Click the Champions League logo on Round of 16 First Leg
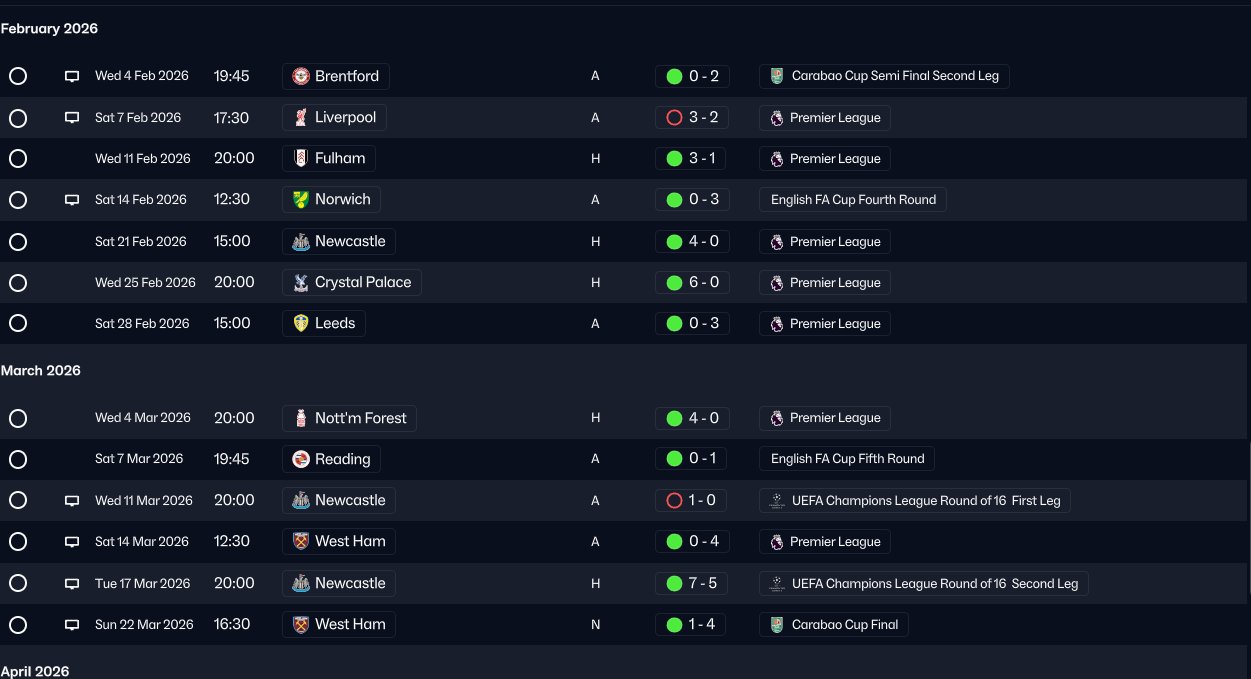 [x=777, y=500]
